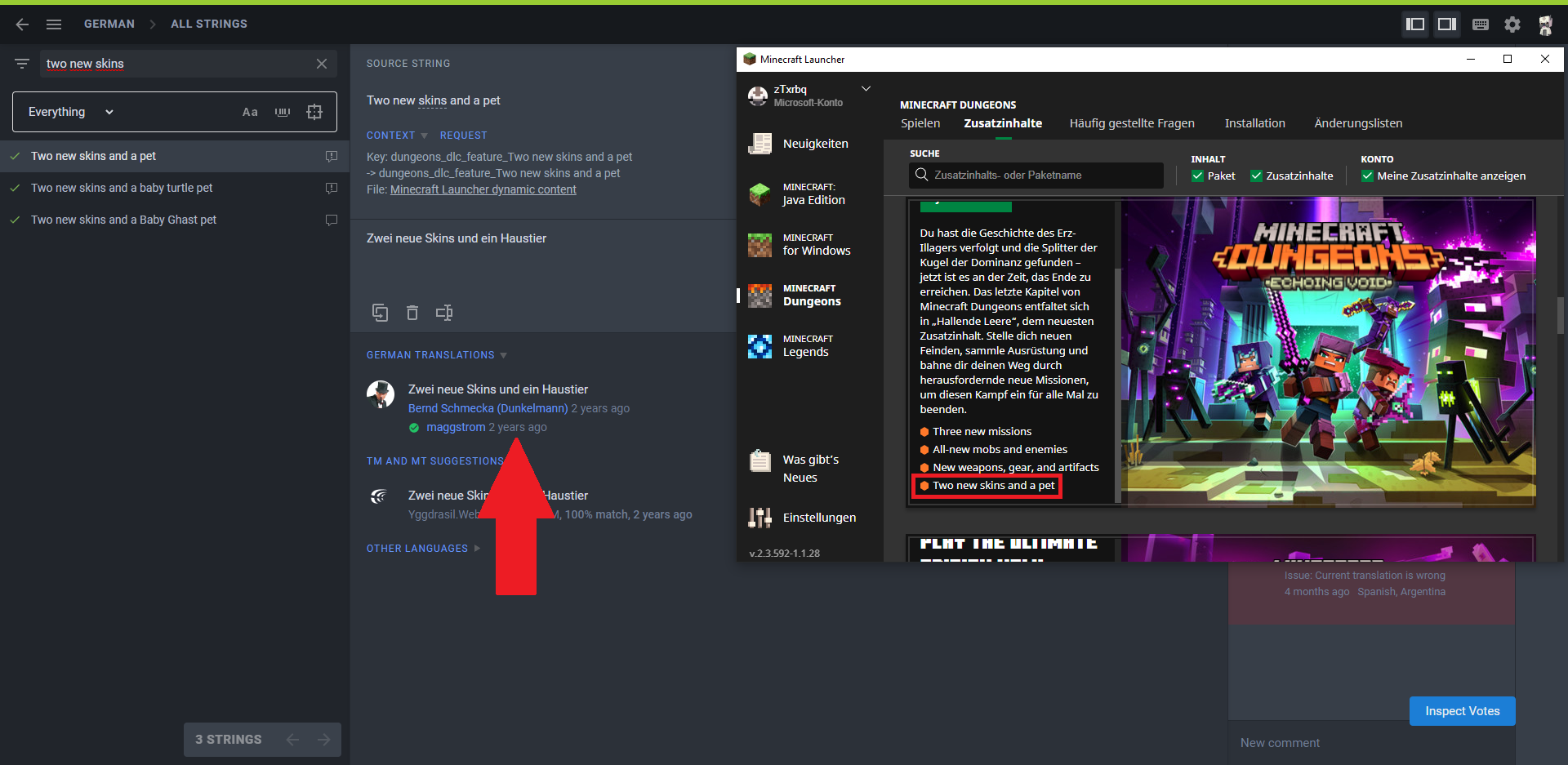This screenshot has height=765, width=1568.
Task: Switch to the Zusatzinhalte tab
Action: [1003, 123]
